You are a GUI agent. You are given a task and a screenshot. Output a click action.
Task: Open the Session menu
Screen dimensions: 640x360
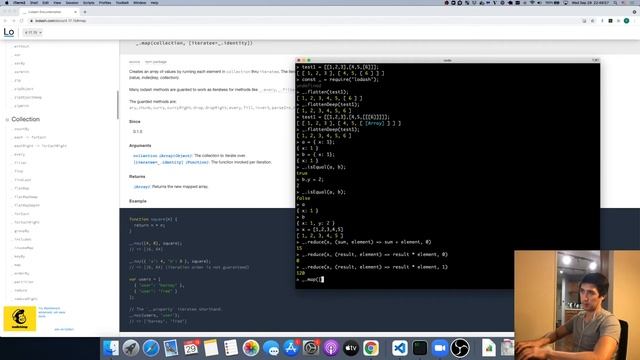tap(72, 2)
